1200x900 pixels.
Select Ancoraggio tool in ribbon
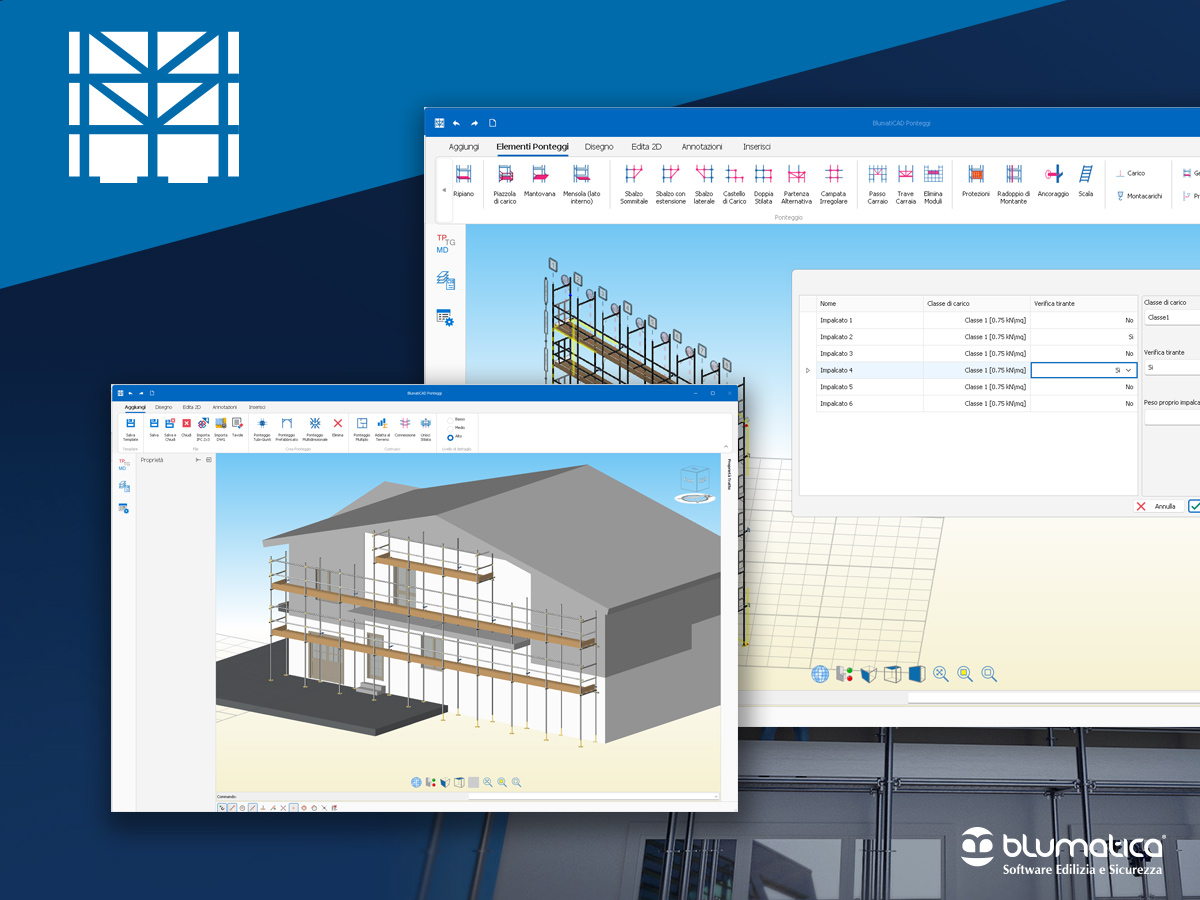(1053, 182)
